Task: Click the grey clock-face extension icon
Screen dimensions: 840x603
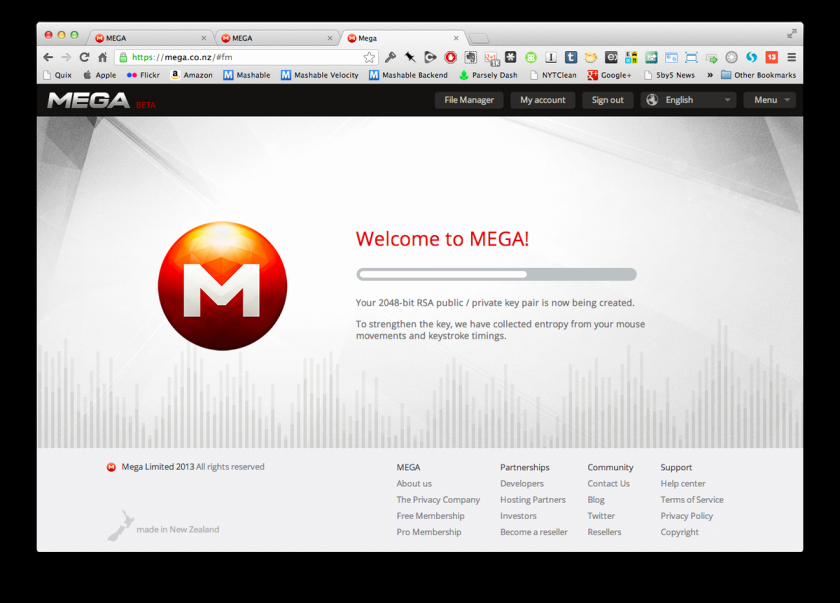Action: click(731, 57)
